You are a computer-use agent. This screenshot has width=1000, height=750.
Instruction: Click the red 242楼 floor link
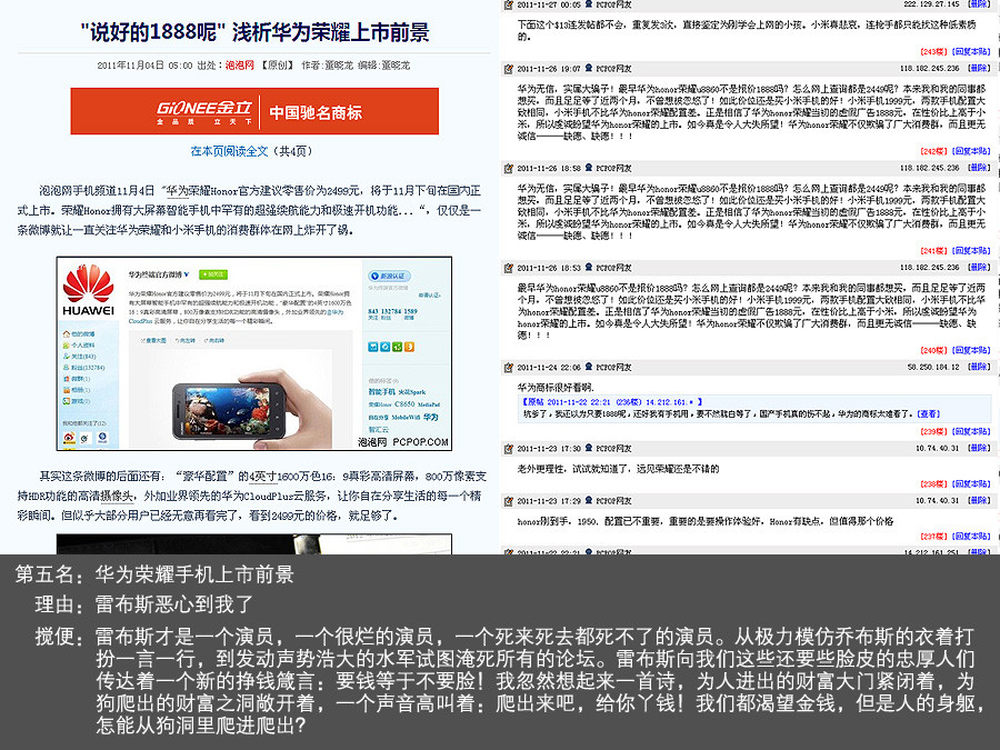934,151
